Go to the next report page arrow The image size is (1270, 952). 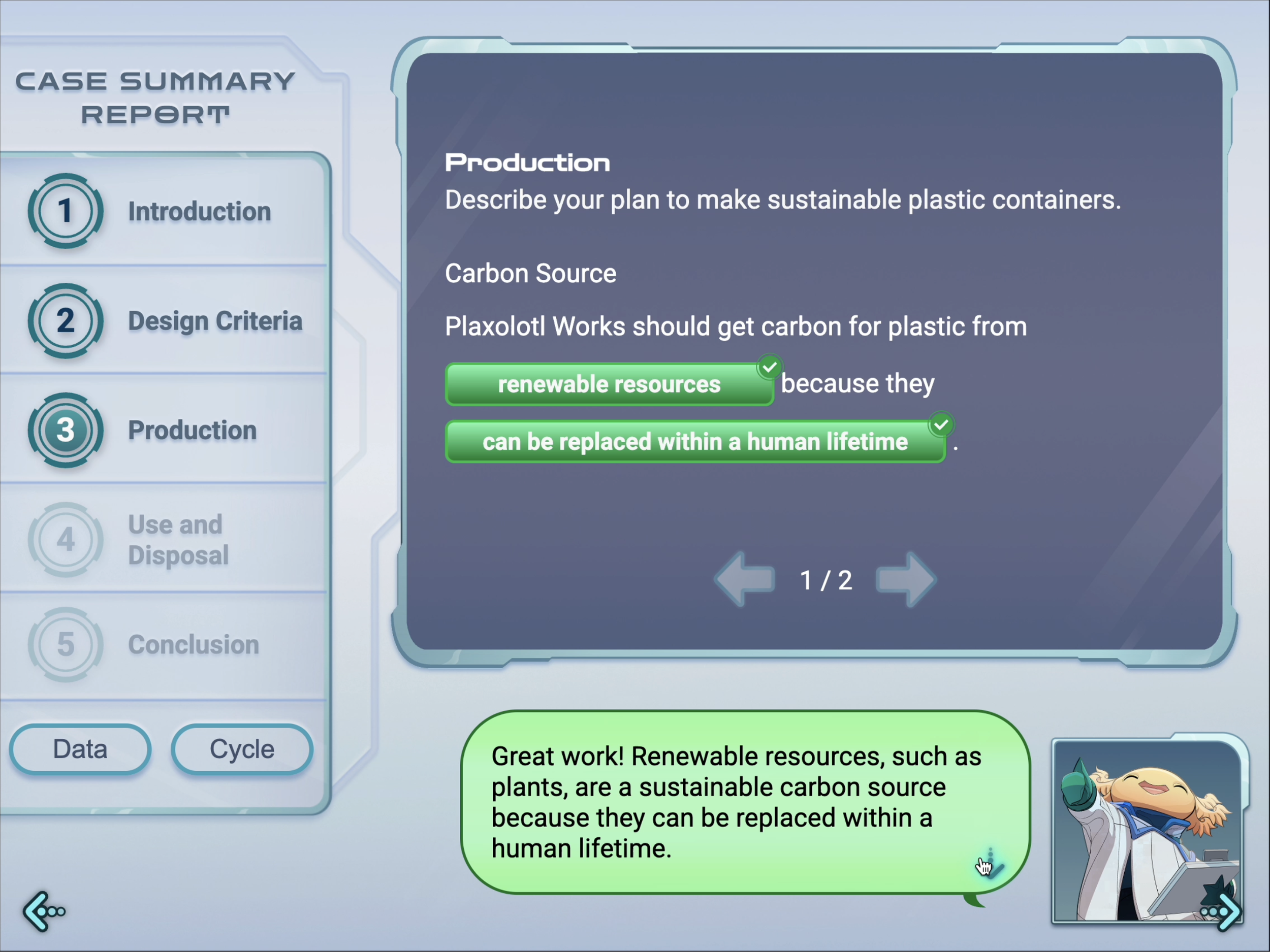tap(905, 580)
